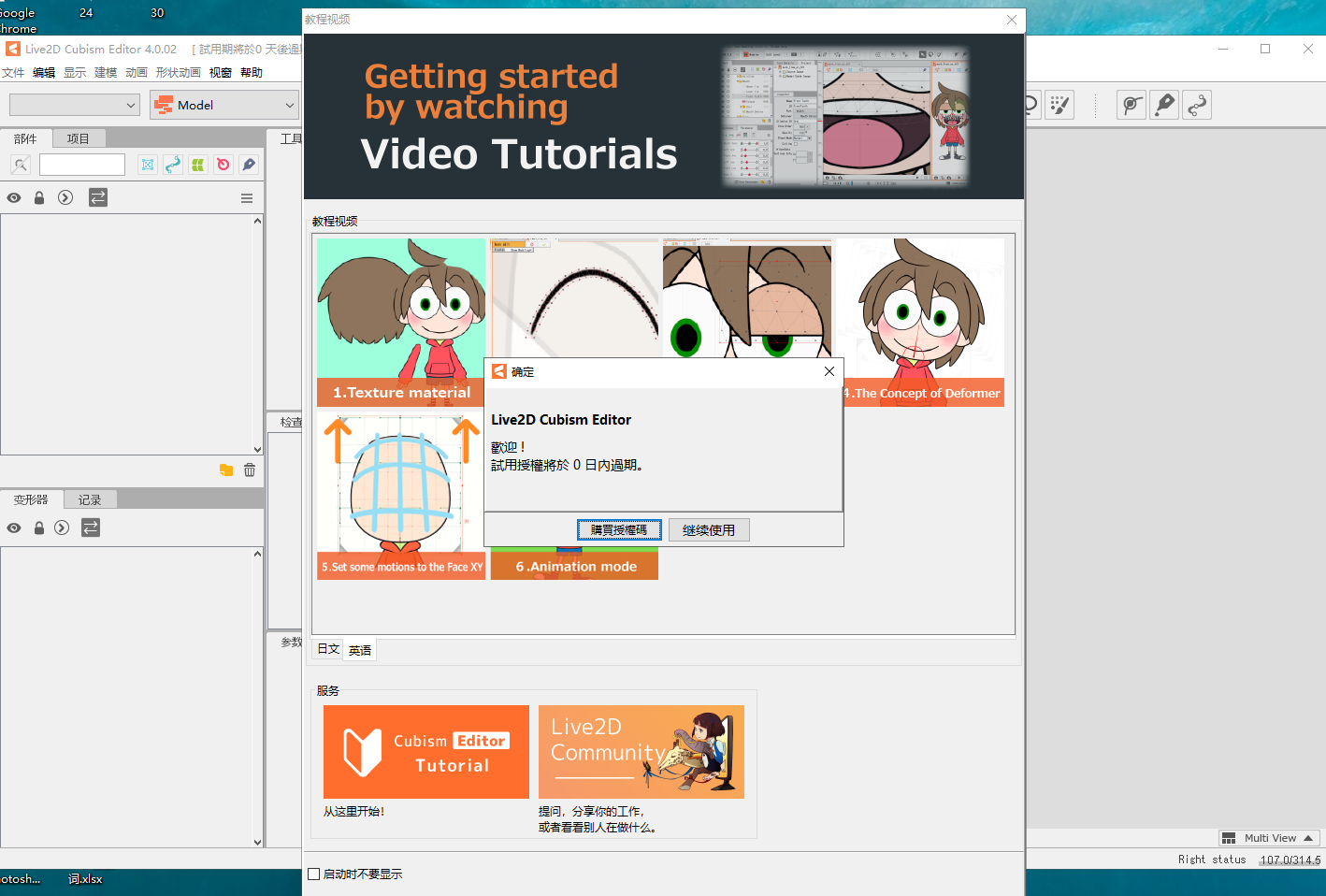The width and height of the screenshot is (1326, 896).
Task: Open 6.Animation mode tutorial
Action: (574, 564)
